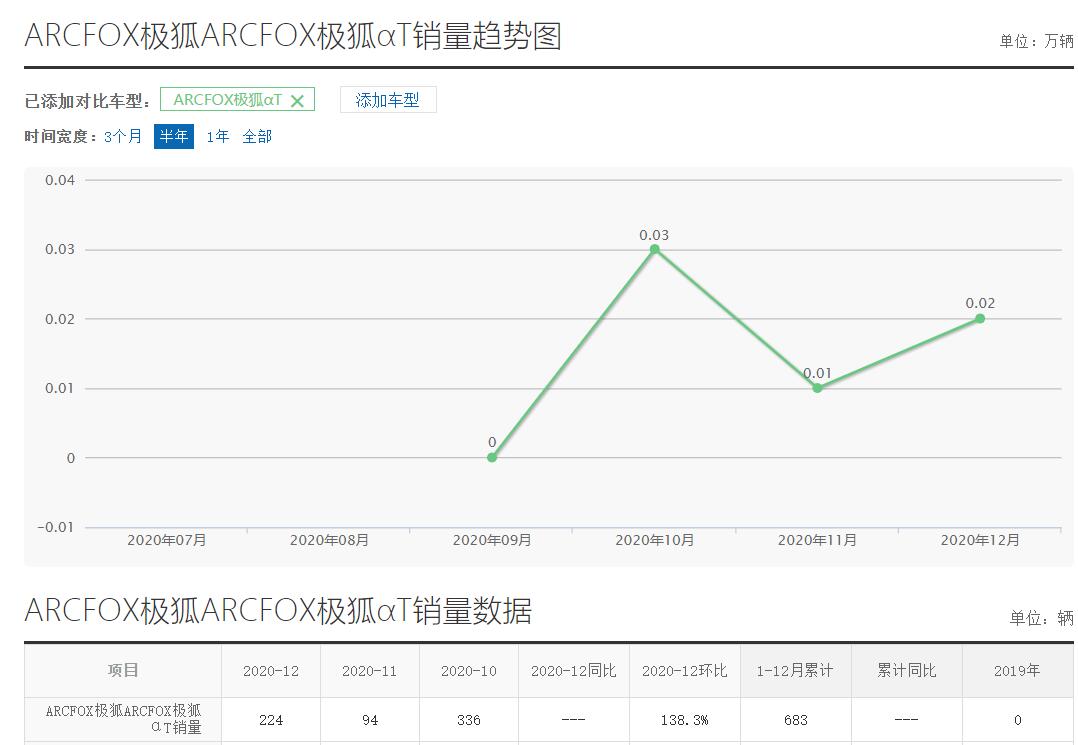Screen dimensions: 1078x745
Task: Click the 2020-12同比 column header
Action: click(573, 670)
